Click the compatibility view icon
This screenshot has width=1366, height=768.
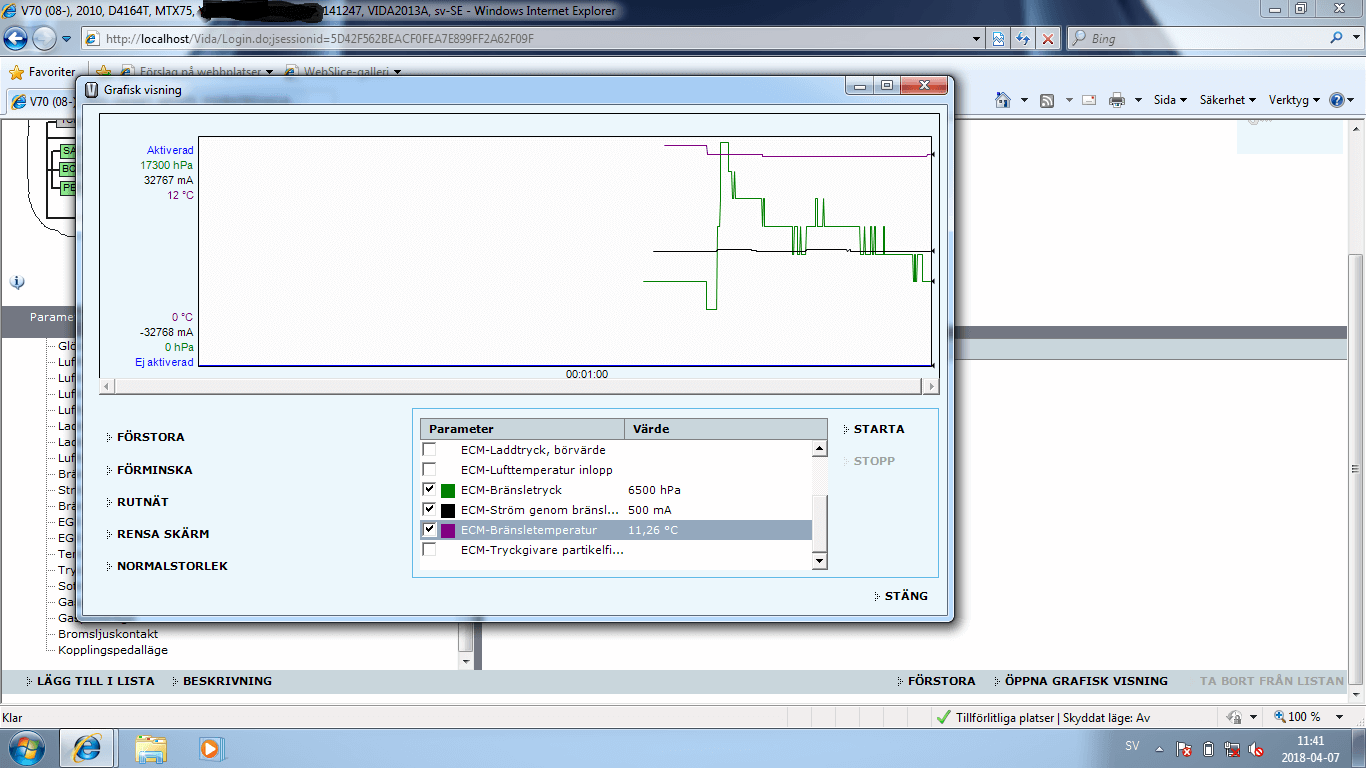[x=998, y=39]
